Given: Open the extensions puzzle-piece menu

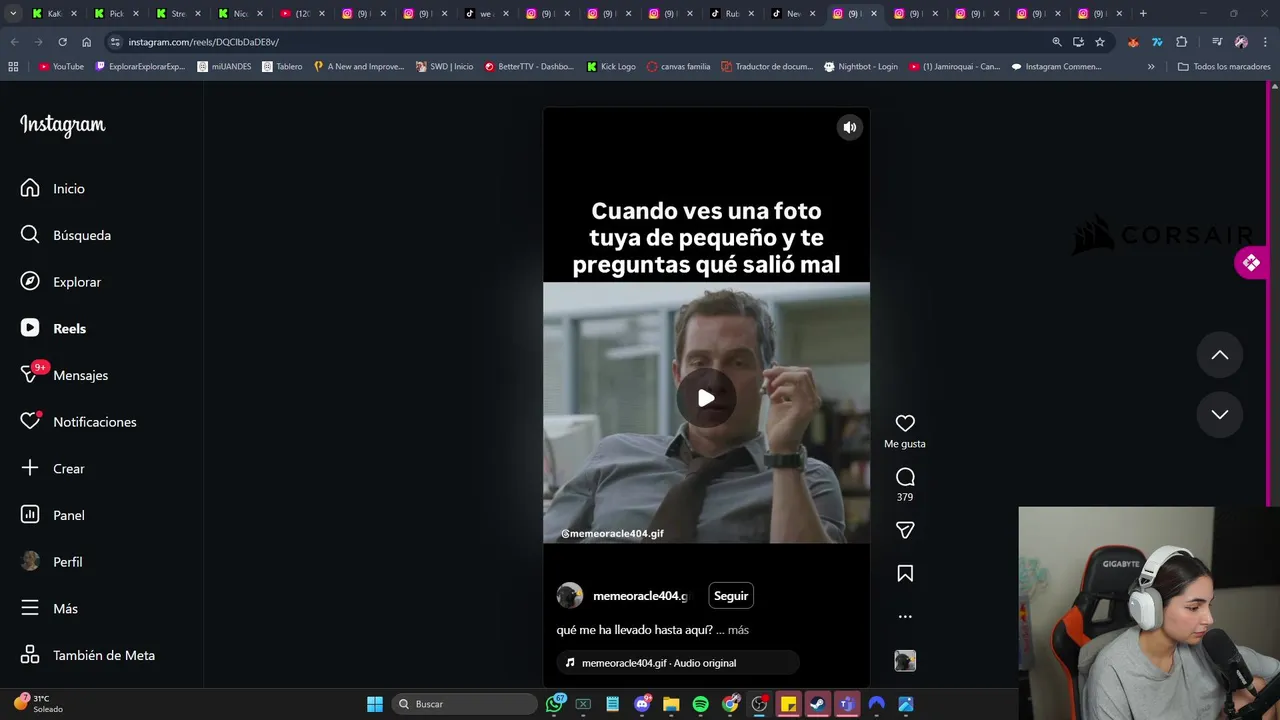Looking at the screenshot, I should click(x=1182, y=42).
